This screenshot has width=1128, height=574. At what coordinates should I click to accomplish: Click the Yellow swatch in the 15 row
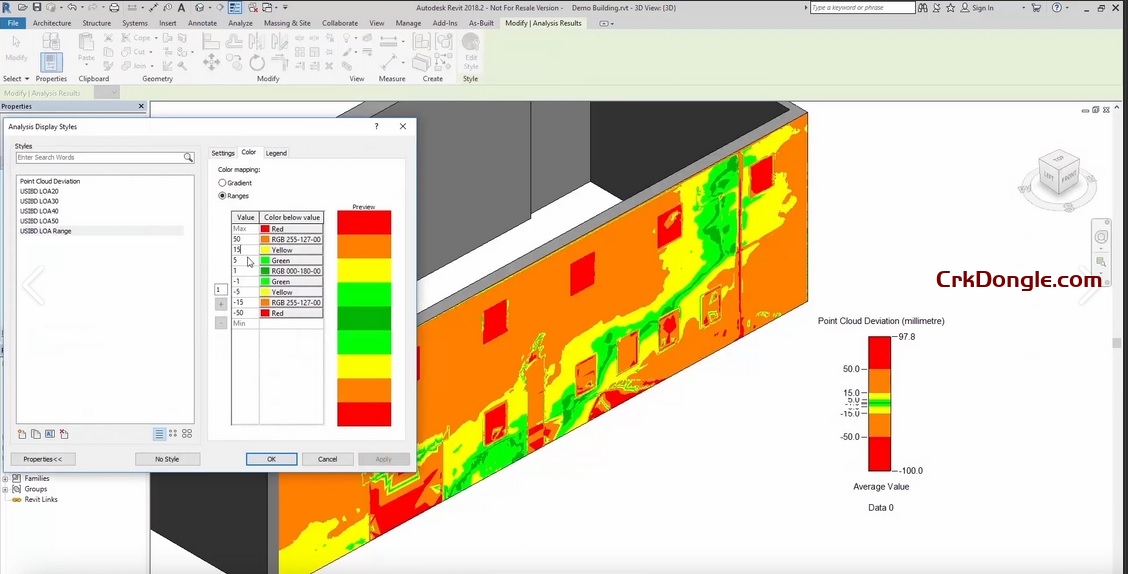pyautogui.click(x=265, y=250)
